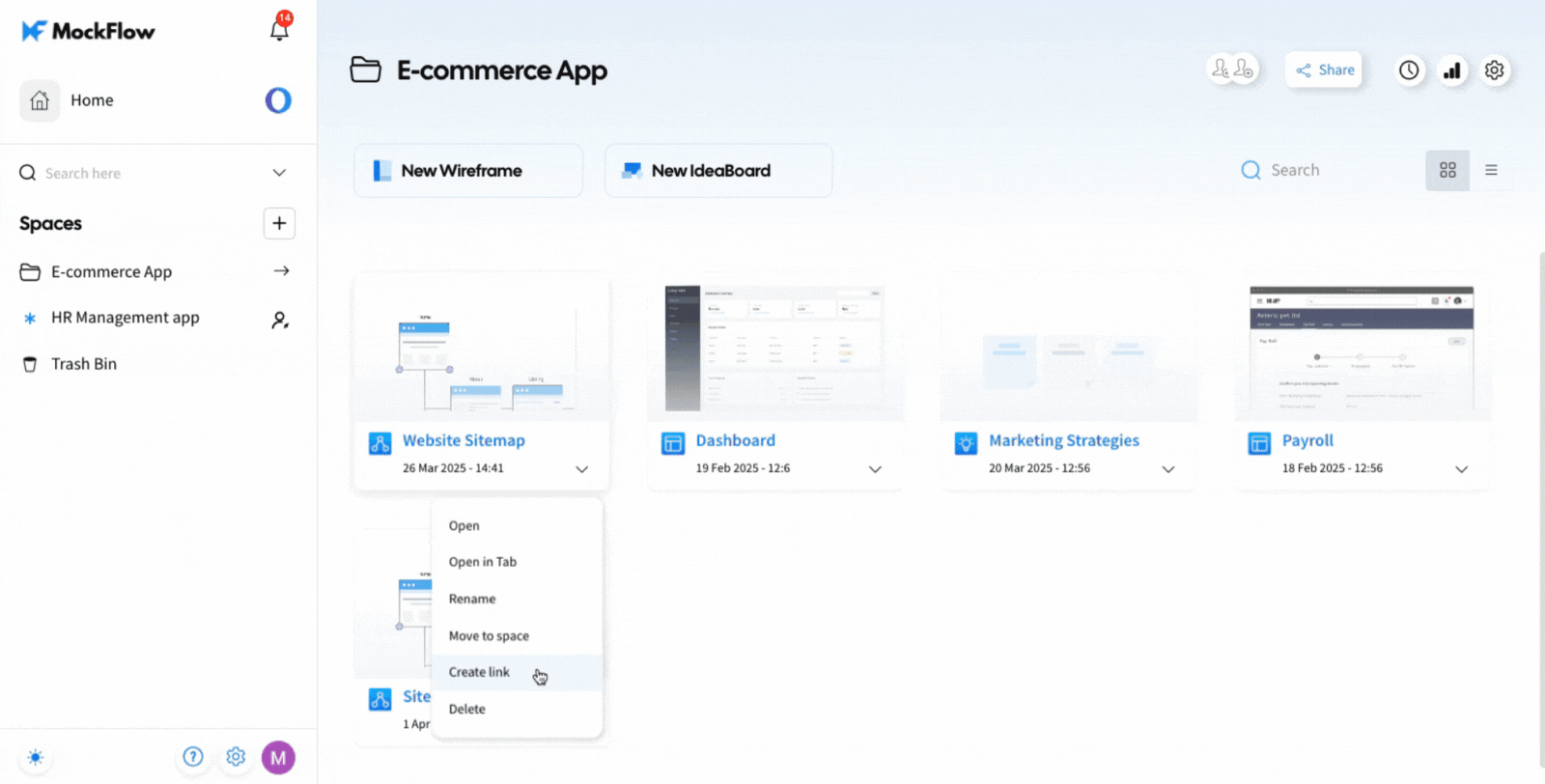Select Move to space menu entry
This screenshot has width=1545, height=784.
pyautogui.click(x=517, y=636)
